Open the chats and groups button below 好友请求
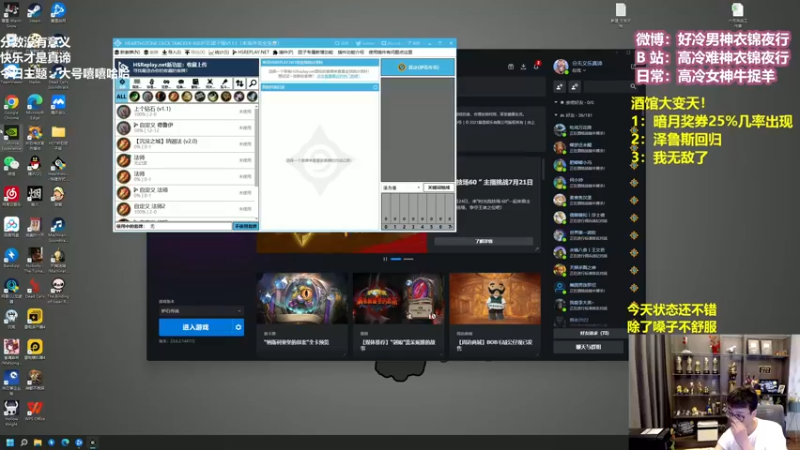 [588, 347]
